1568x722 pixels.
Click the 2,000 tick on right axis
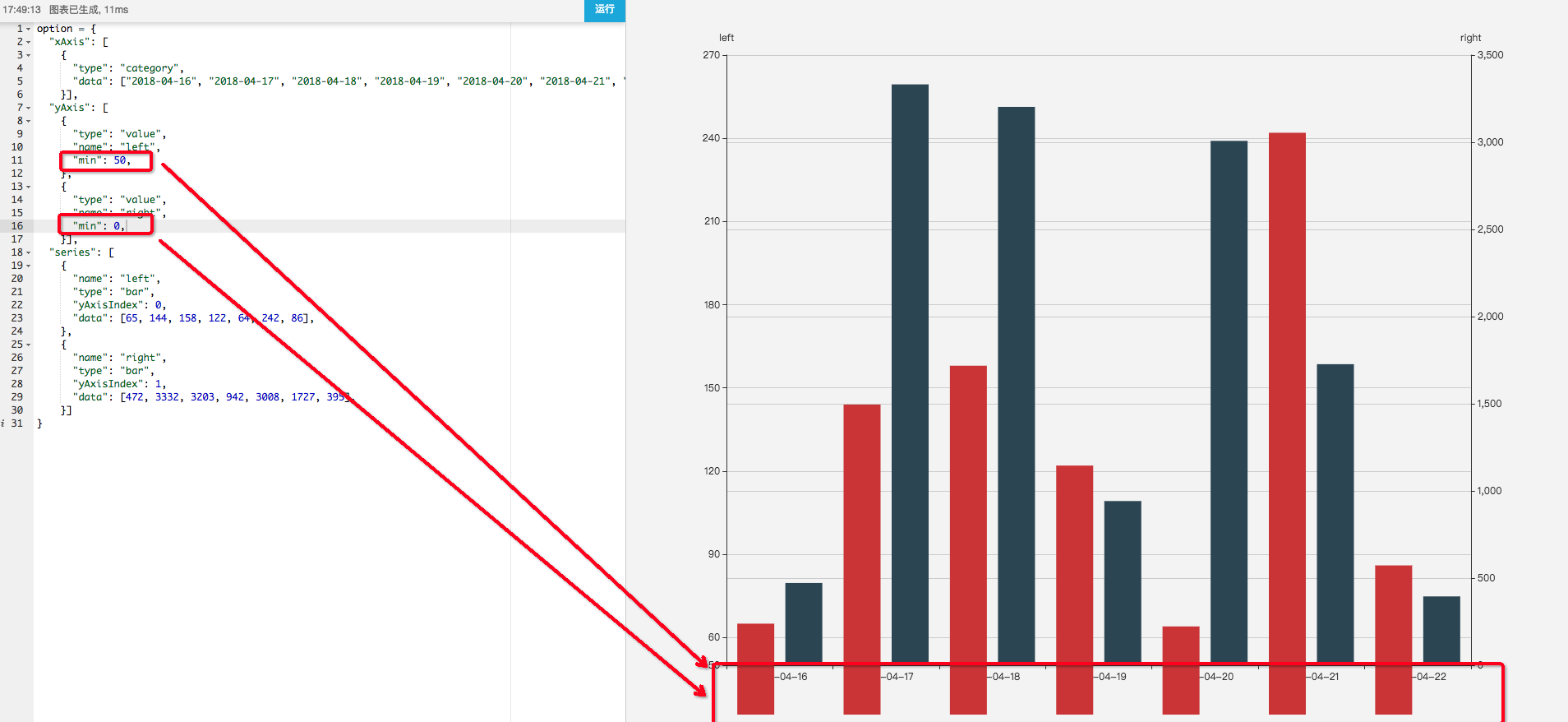pos(1491,317)
